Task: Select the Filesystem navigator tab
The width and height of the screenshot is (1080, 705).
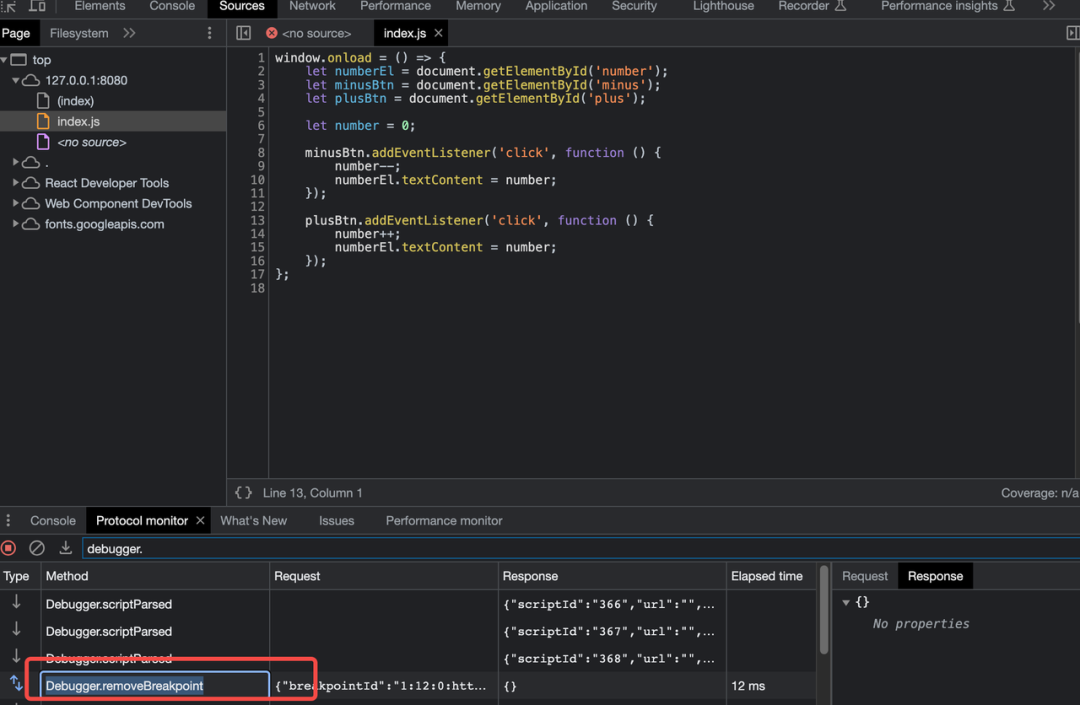Action: click(x=79, y=33)
